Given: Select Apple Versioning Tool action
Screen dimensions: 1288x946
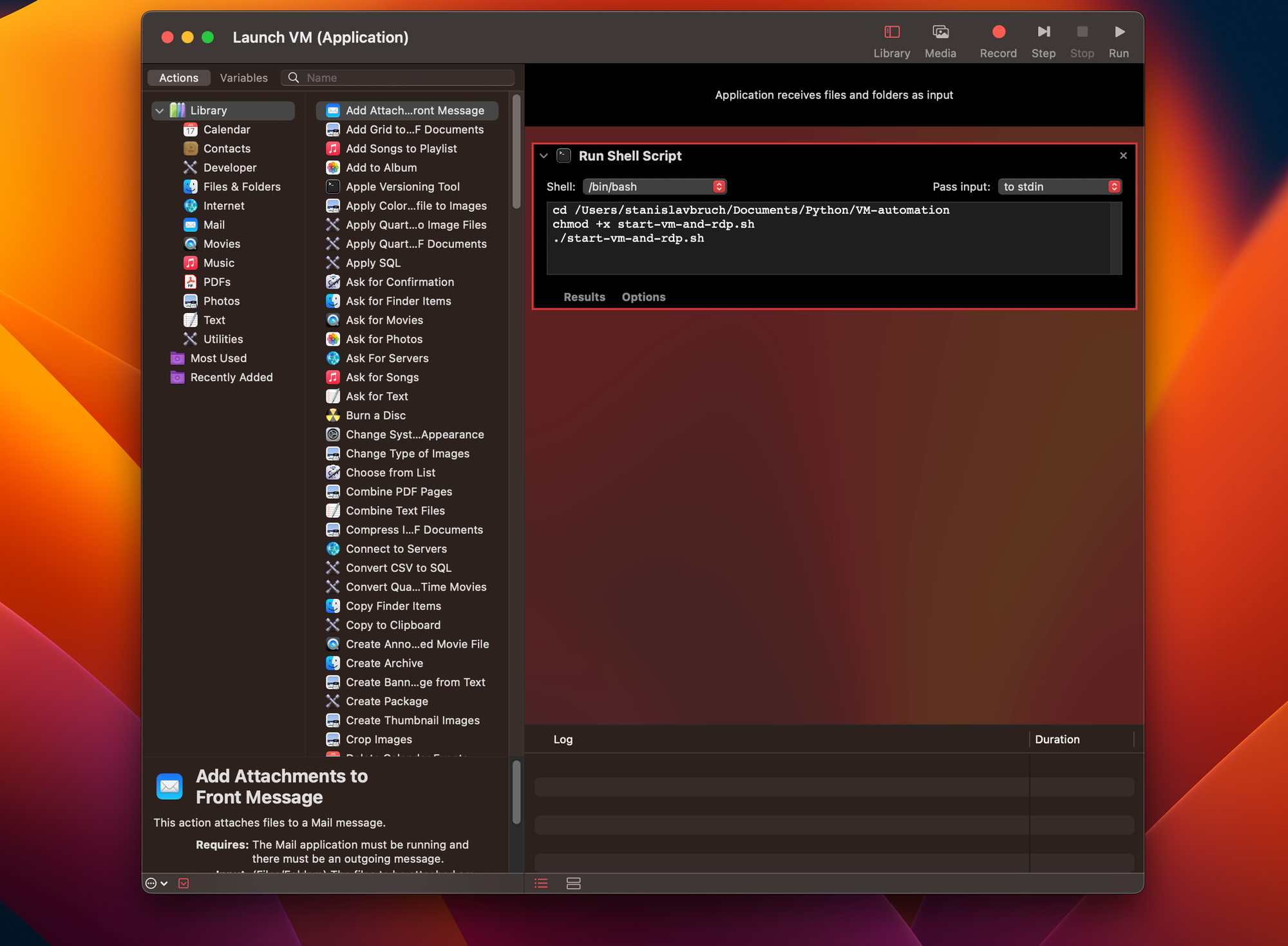Looking at the screenshot, I should pyautogui.click(x=402, y=187).
